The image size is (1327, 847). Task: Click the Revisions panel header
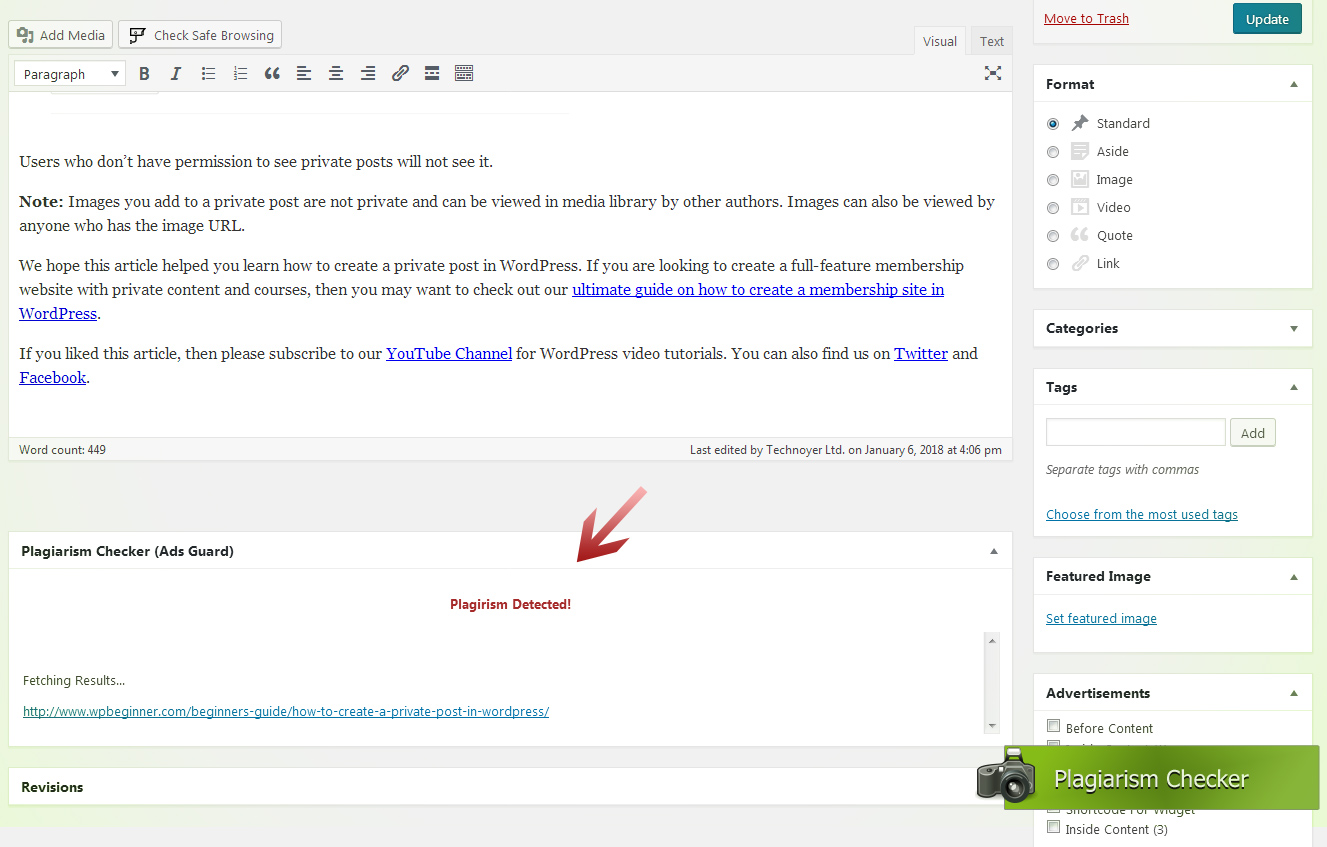pyautogui.click(x=510, y=787)
